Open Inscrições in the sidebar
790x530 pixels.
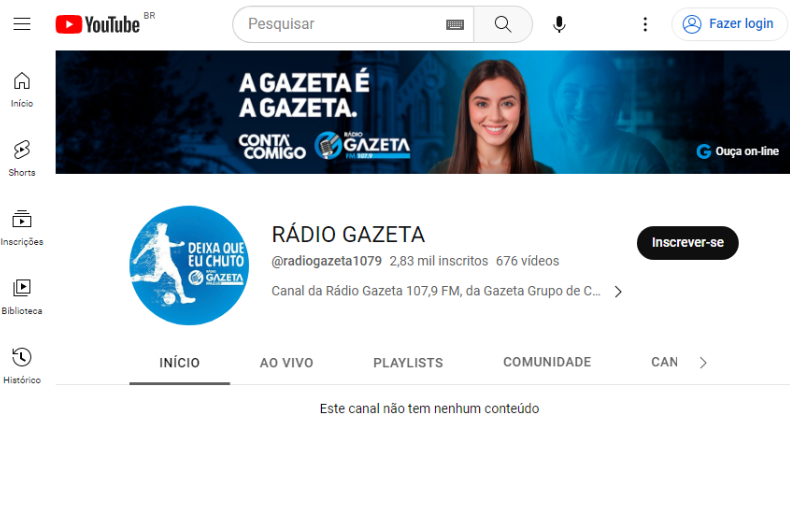point(22,227)
